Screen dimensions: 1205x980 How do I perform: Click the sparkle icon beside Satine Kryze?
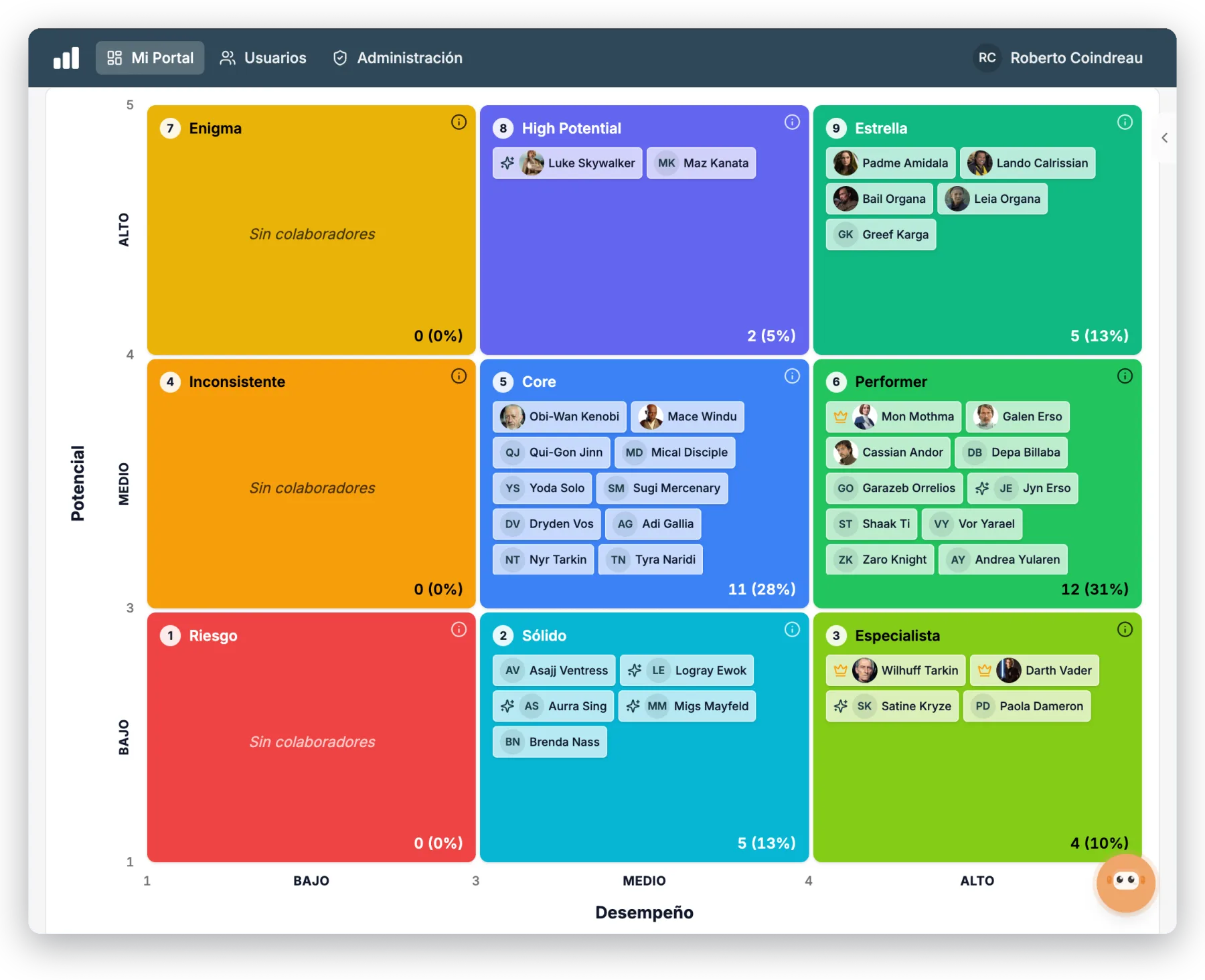841,706
